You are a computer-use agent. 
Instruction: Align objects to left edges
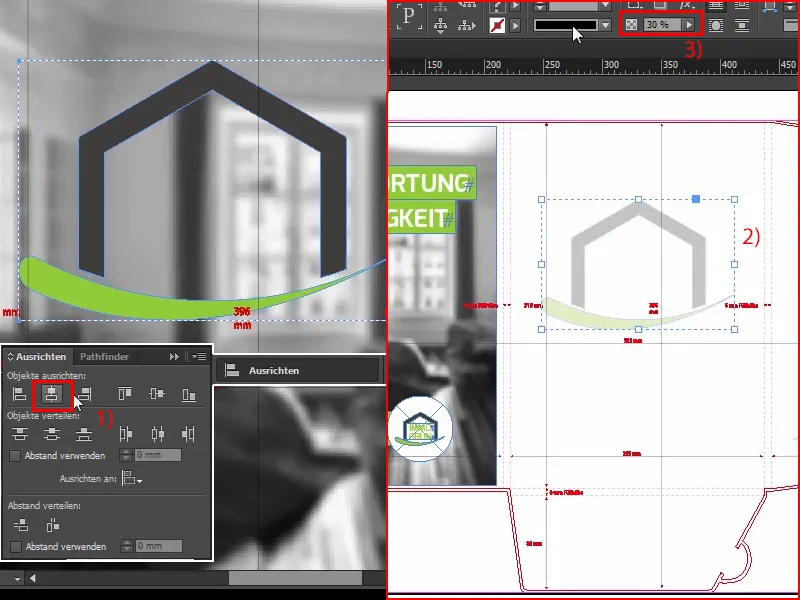click(19, 394)
